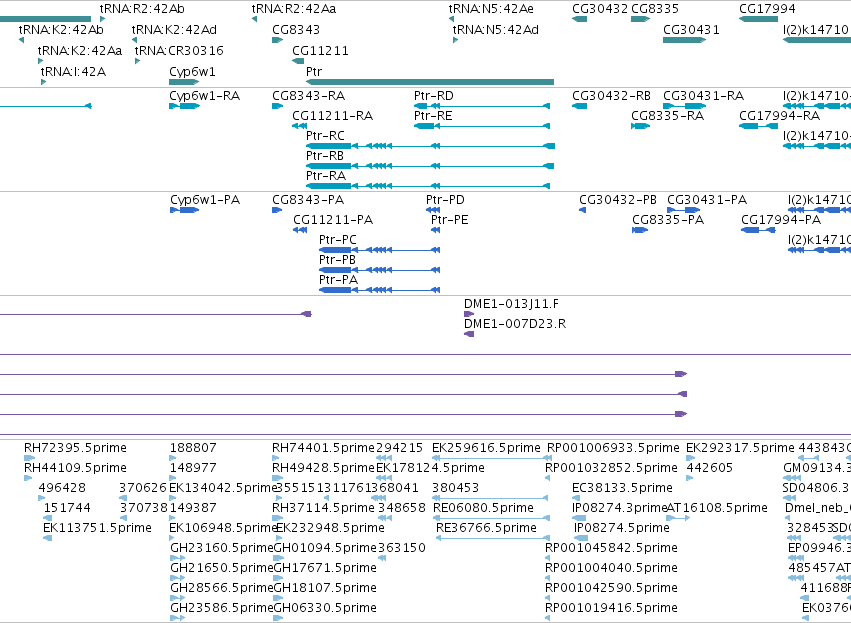Image resolution: width=851 pixels, height=623 pixels.
Task: Click the Cyp6w1-RA transcript glyph
Action: coord(185,106)
